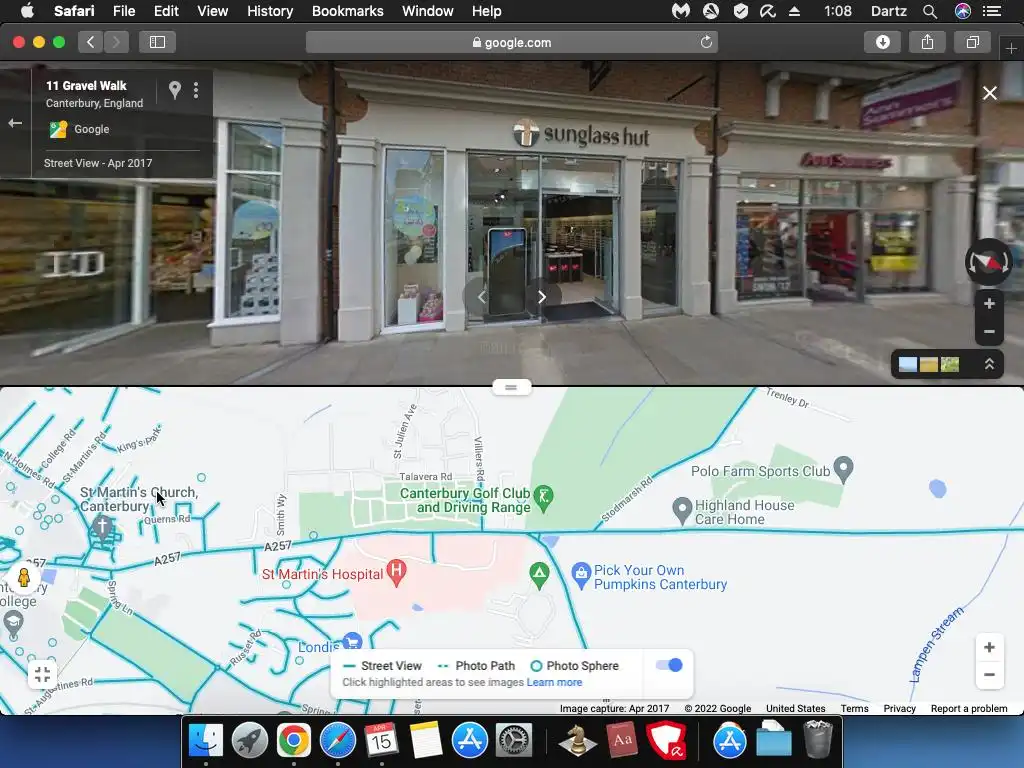Click the St Martin's Hospital marker
The image size is (1024, 768).
click(396, 572)
